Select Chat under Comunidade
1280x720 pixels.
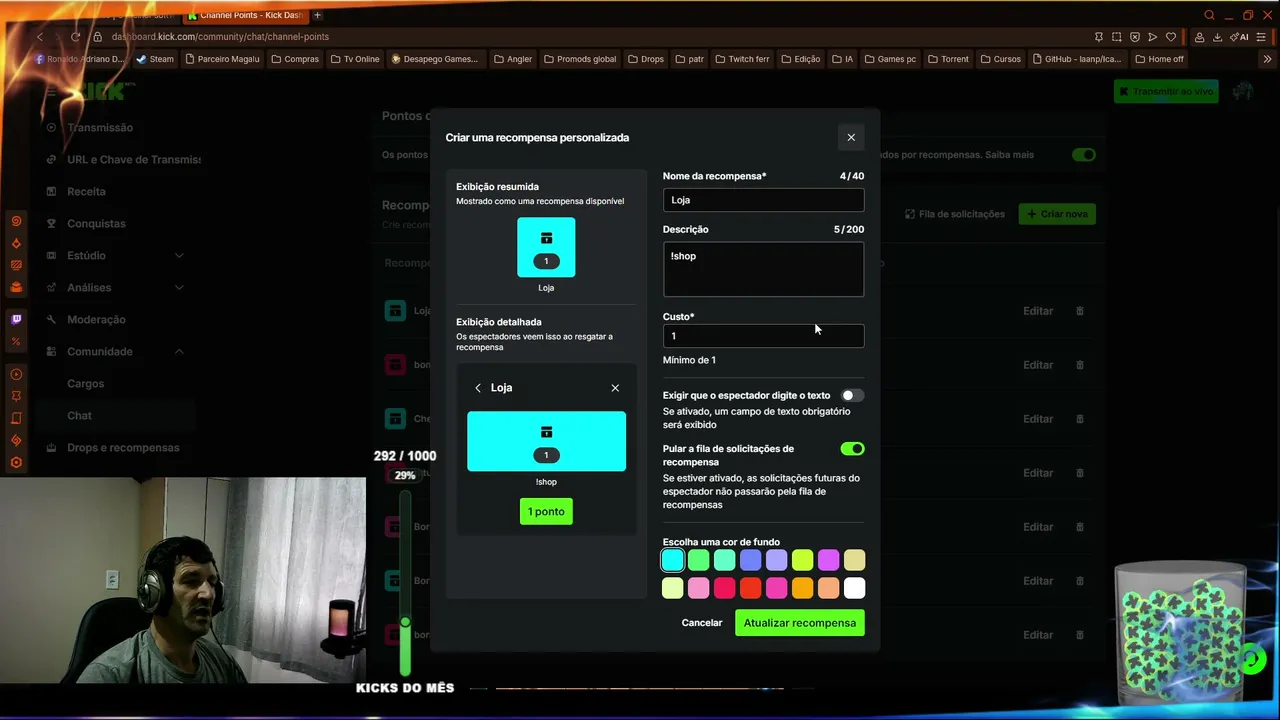click(x=79, y=416)
